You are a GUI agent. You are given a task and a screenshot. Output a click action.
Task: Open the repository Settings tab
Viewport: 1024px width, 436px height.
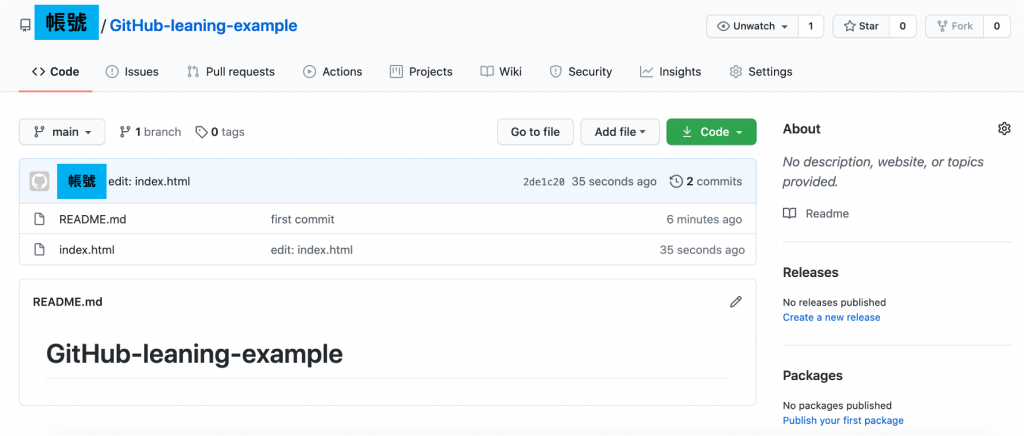[761, 72]
